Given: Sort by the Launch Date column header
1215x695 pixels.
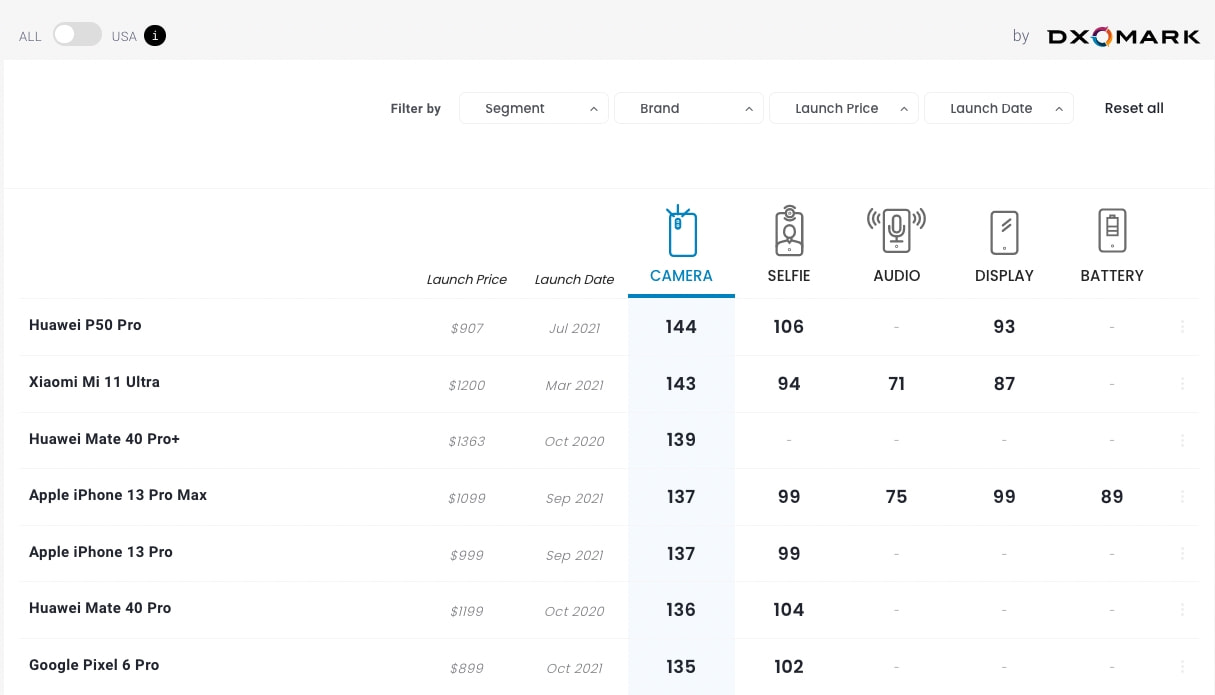Looking at the screenshot, I should pos(574,280).
